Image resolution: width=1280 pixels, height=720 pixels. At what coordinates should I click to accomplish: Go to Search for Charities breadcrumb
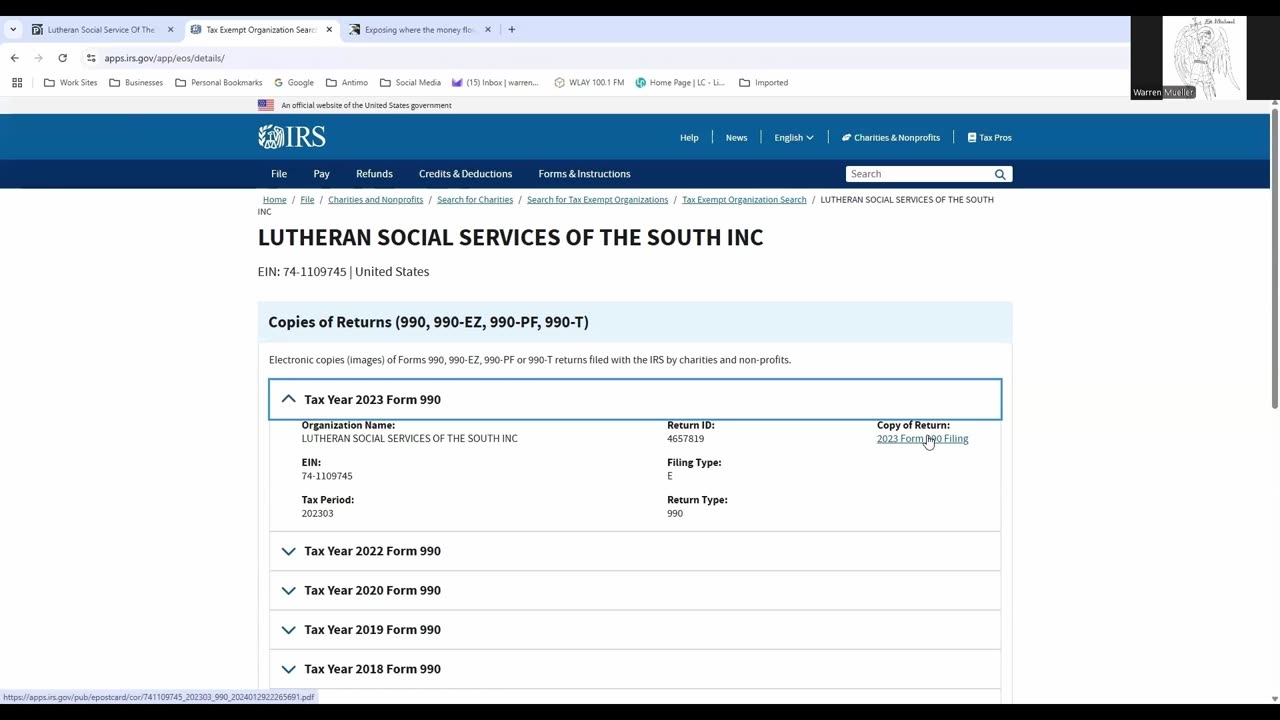[x=475, y=200]
